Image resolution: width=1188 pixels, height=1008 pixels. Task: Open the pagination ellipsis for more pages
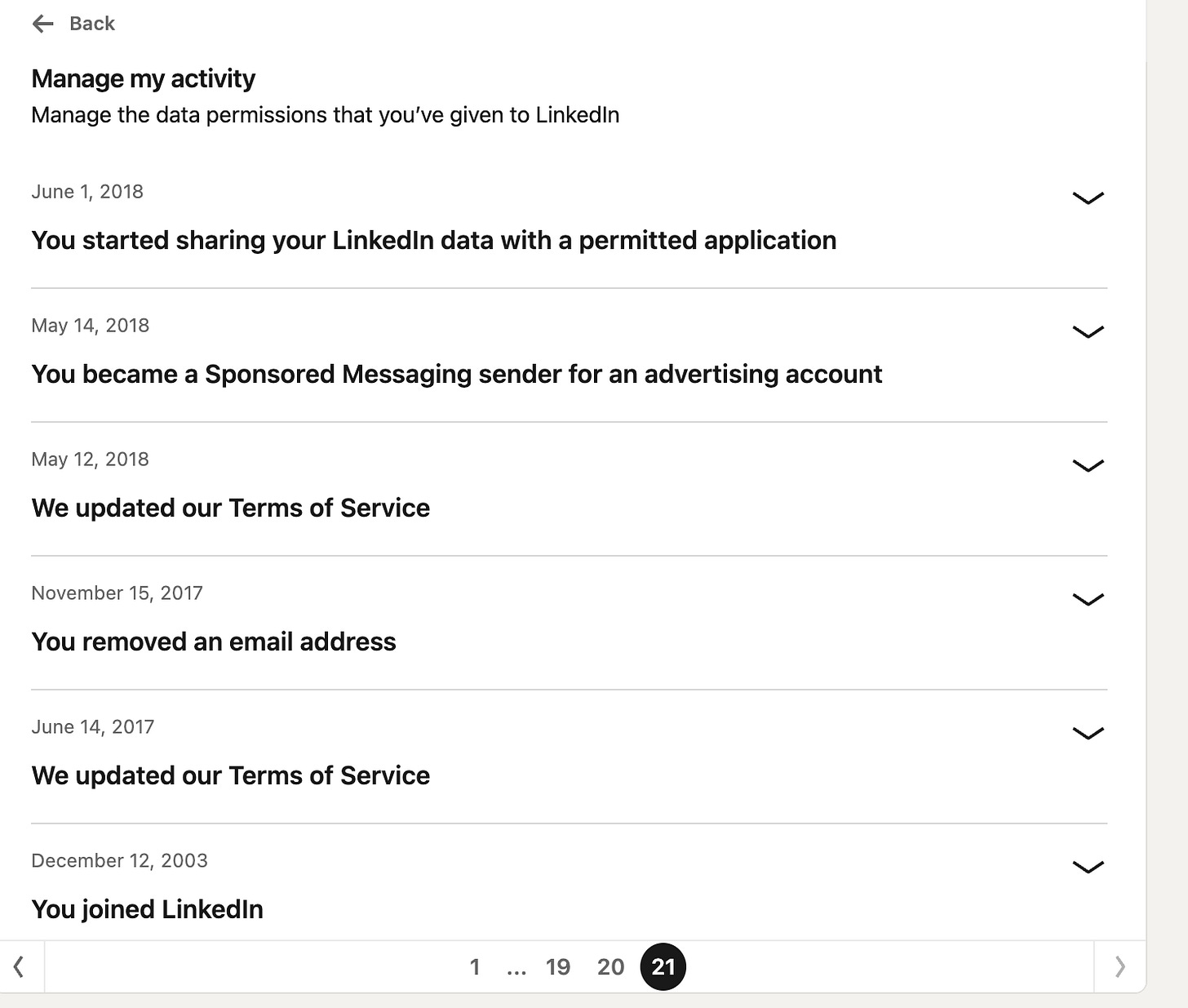coord(516,967)
